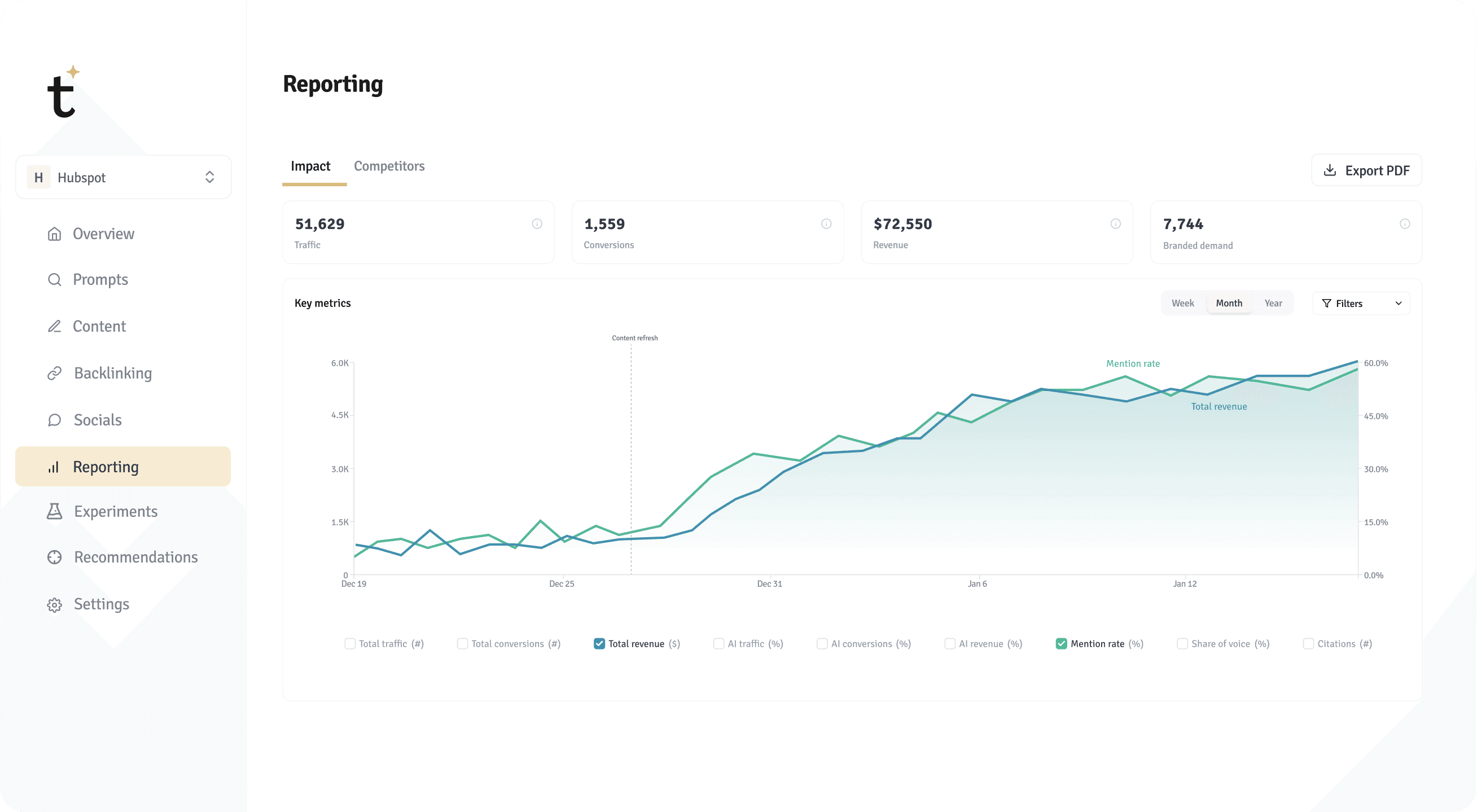Switch to the Competitors tab
This screenshot has height=812, width=1477.
click(389, 166)
